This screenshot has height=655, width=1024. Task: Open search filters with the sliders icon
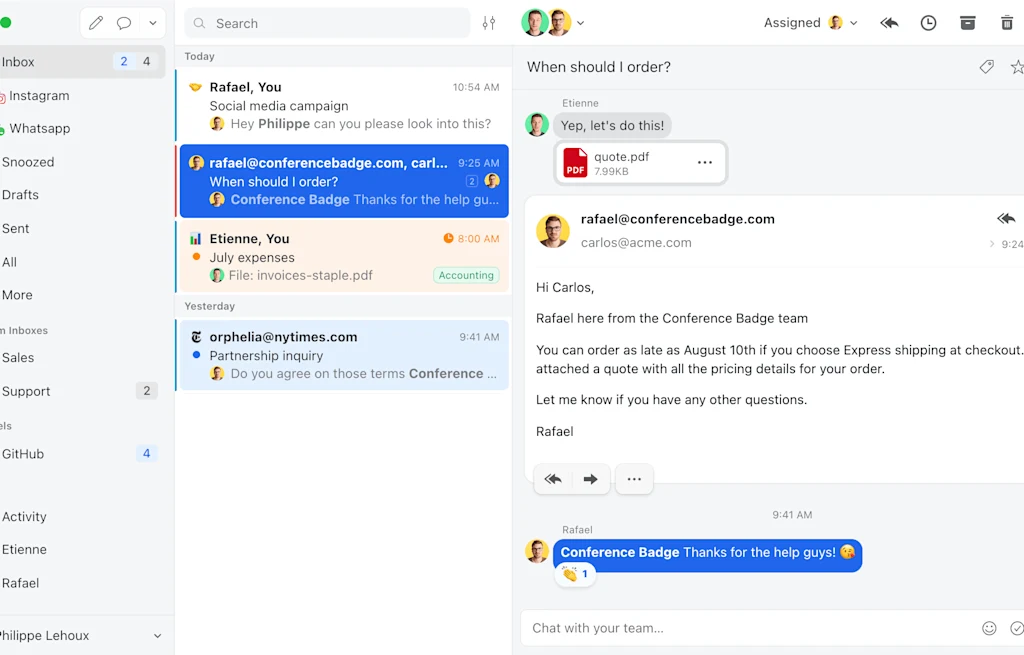[488, 22]
